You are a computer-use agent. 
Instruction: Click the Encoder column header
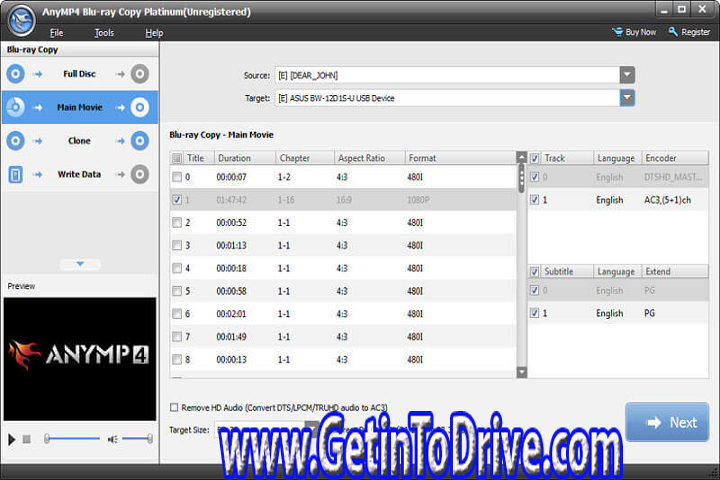point(675,158)
